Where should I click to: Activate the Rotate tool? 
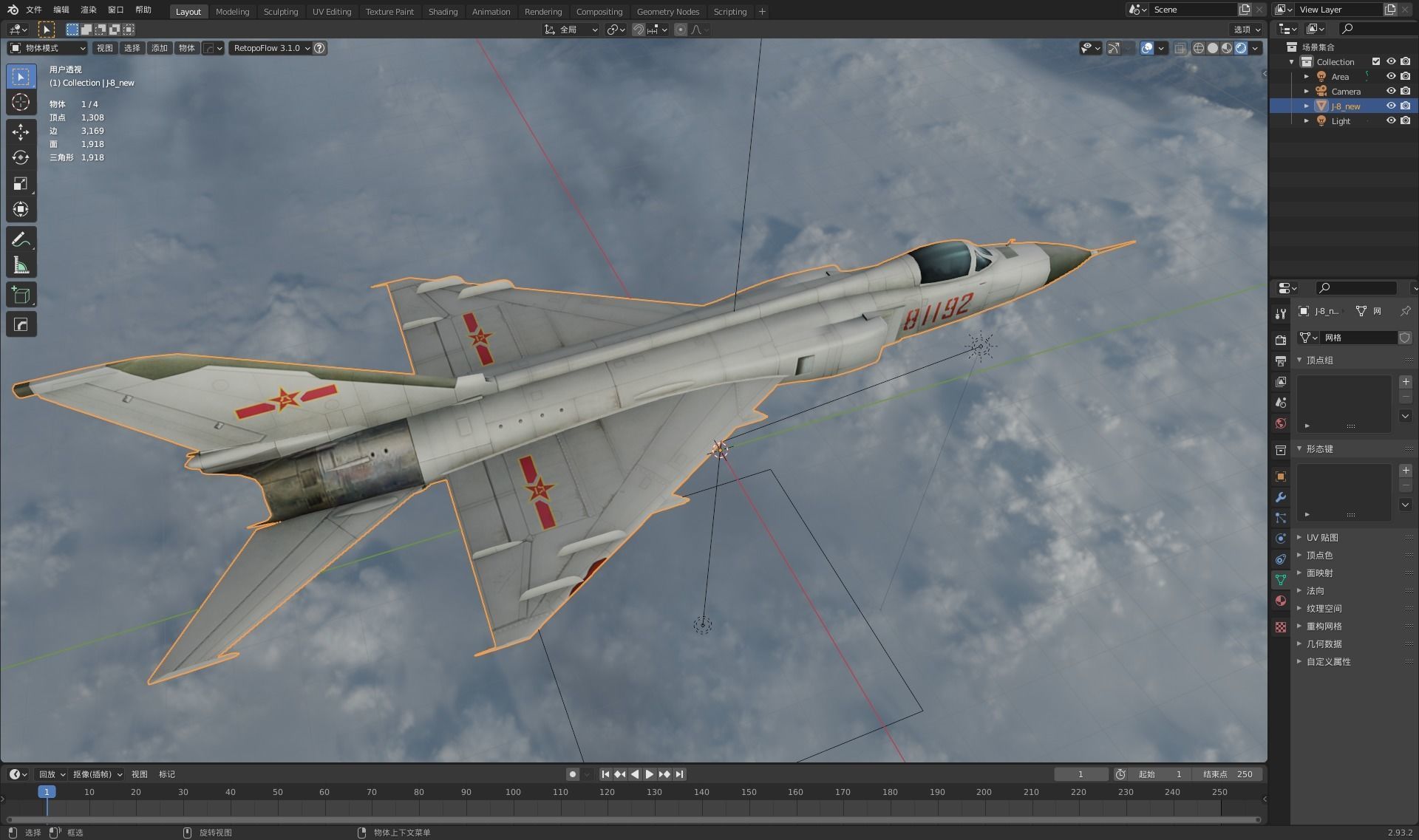(21, 157)
